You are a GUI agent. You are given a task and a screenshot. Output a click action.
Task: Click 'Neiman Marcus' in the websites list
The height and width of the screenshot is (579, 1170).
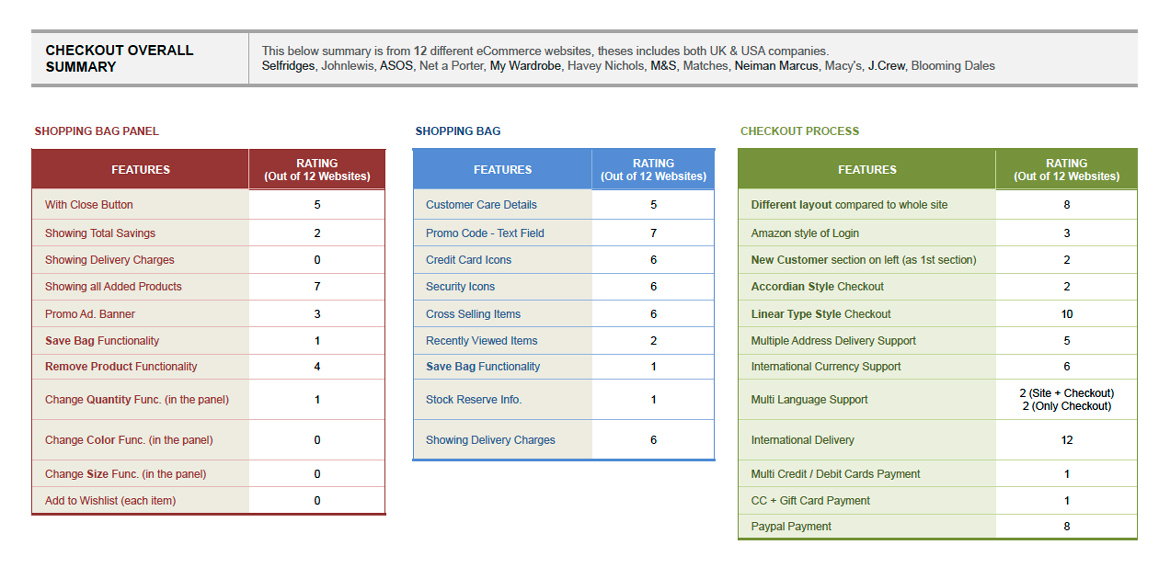(x=776, y=66)
